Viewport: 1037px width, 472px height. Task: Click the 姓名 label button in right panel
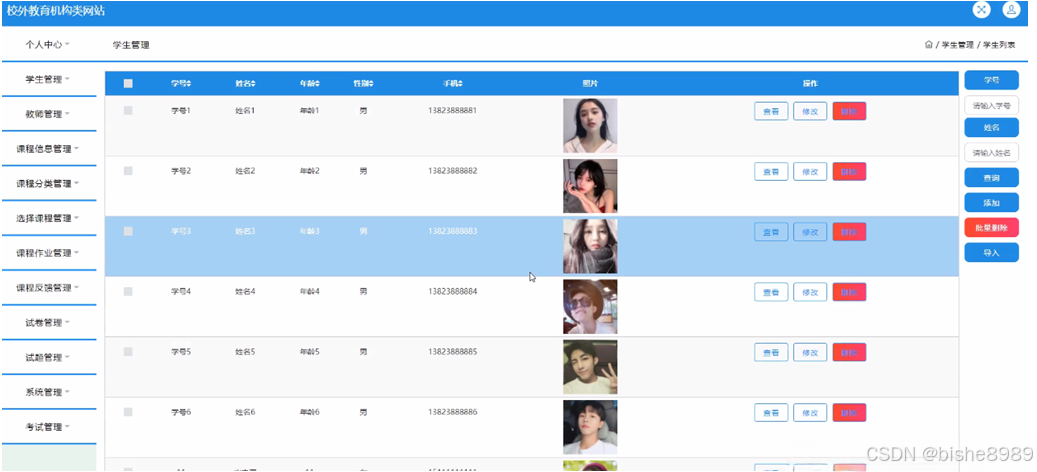click(991, 128)
